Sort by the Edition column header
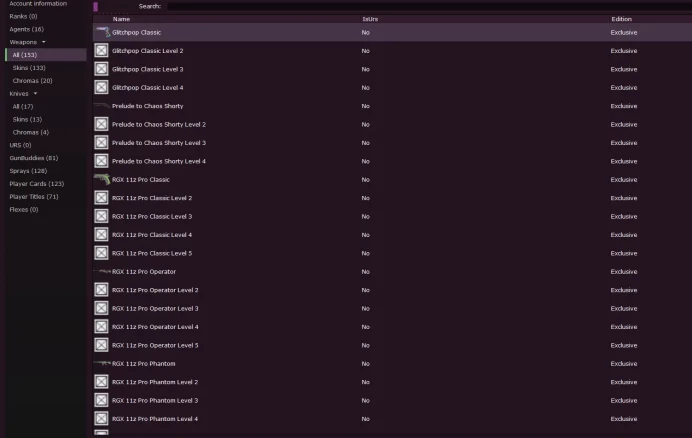This screenshot has height=438, width=692. click(621, 19)
